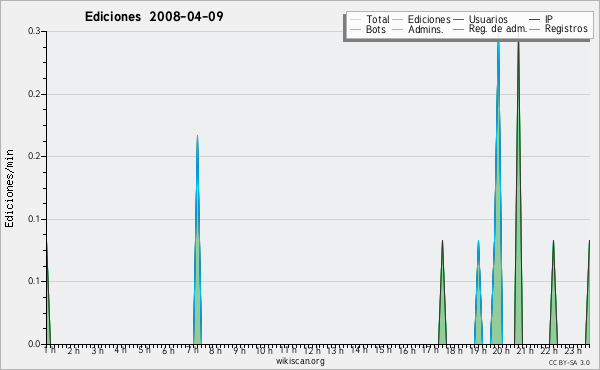Click the 'Admins.' legend label

(x=426, y=29)
